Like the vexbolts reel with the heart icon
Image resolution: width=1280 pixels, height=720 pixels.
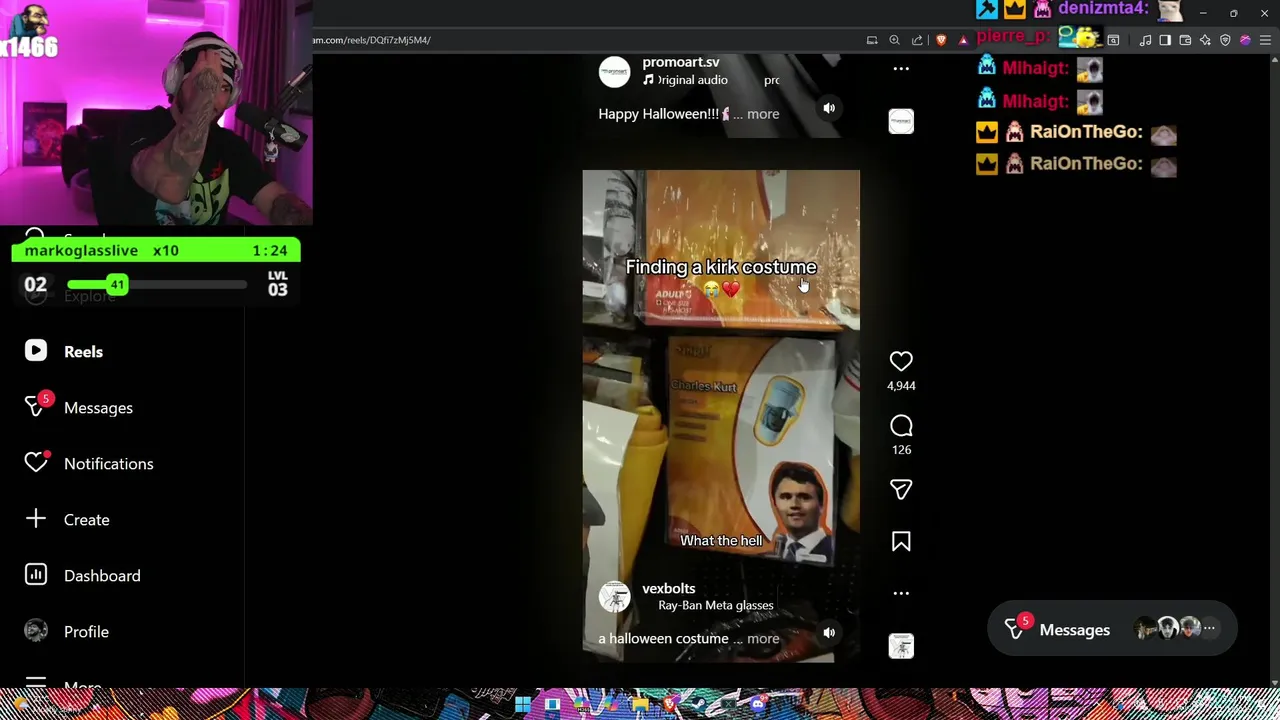(x=901, y=361)
